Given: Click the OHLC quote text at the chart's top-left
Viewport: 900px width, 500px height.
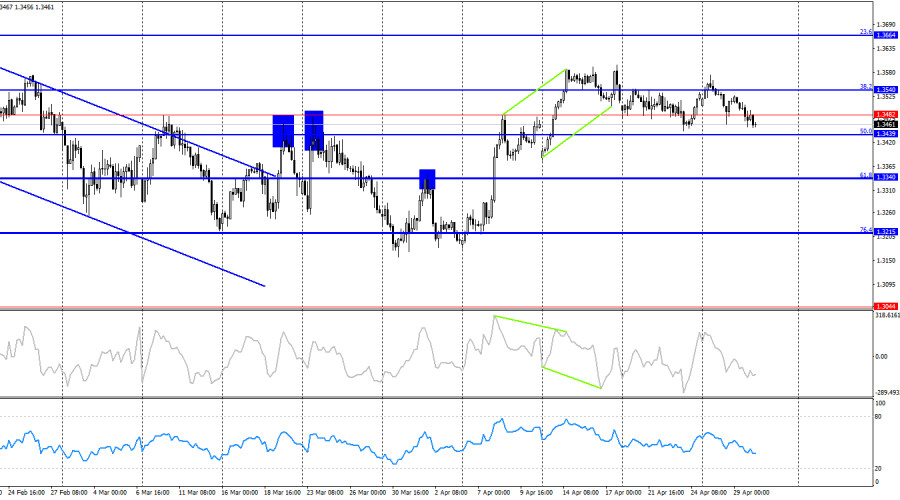Looking at the screenshot, I should [28, 7].
